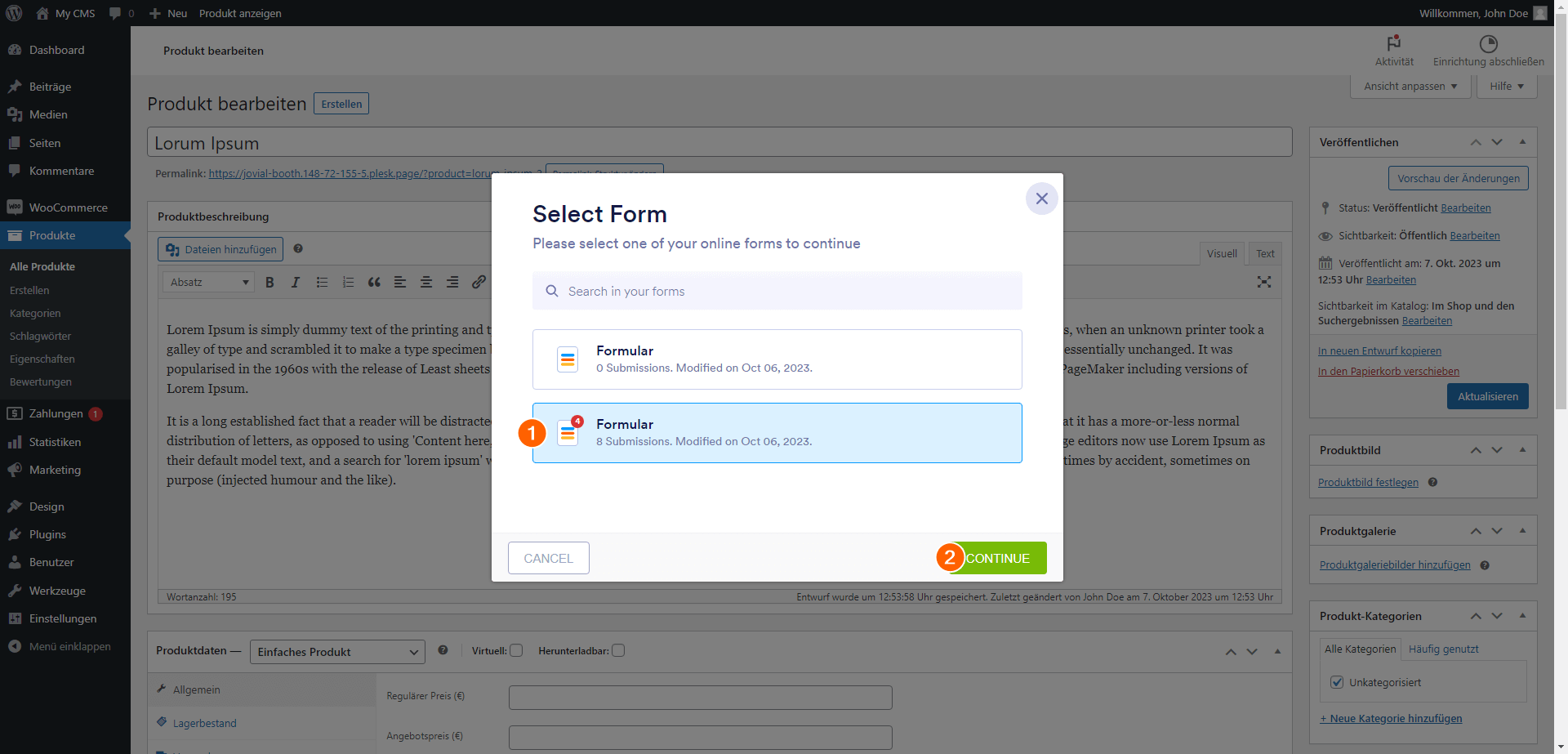Toggle the Unkategorisiert checkbox
This screenshot has height=754, width=1568.
point(1337,682)
